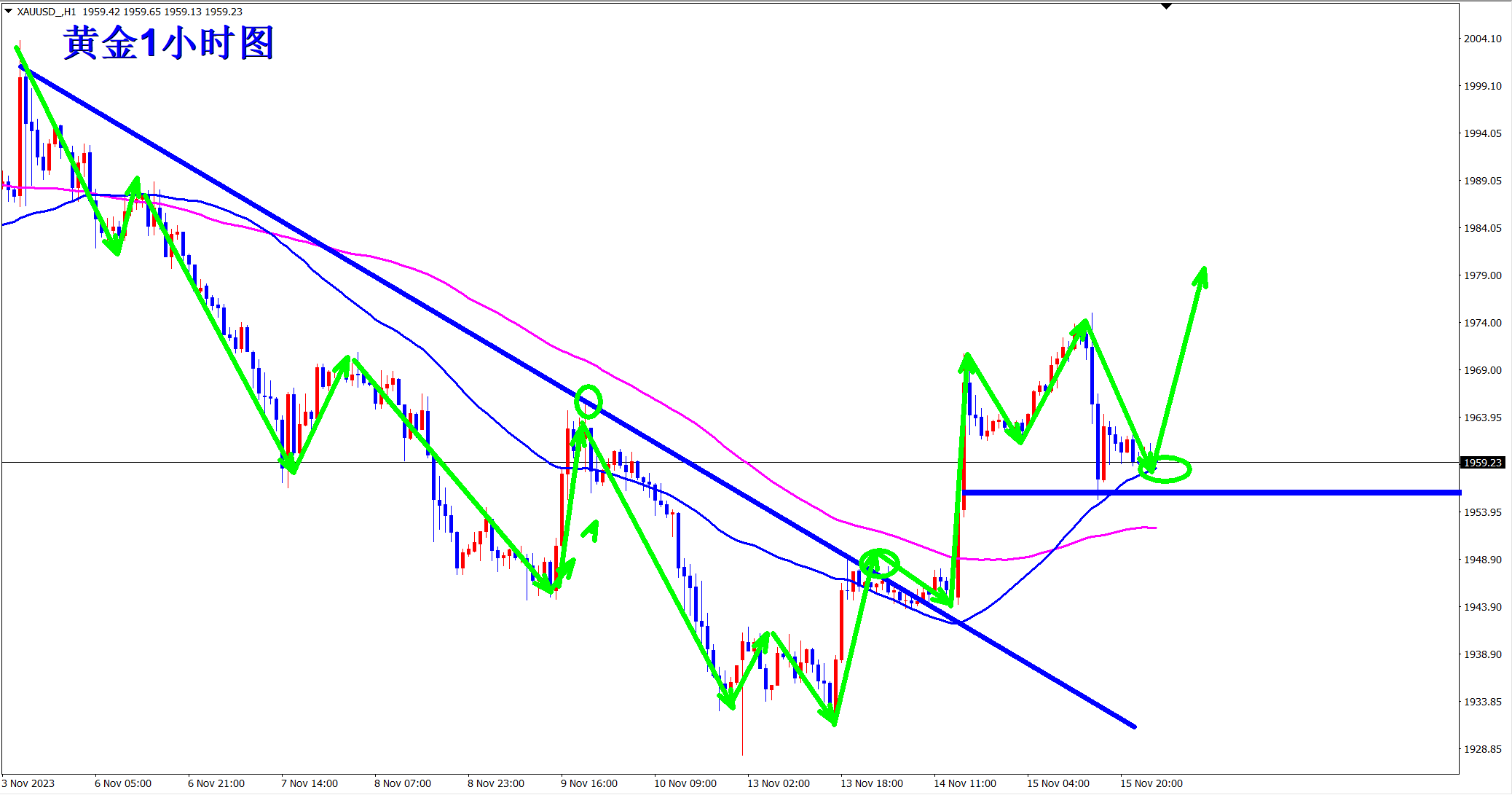This screenshot has width=1512, height=795.
Task: Click the 13 Nov 02:00 time label
Action: [x=778, y=783]
